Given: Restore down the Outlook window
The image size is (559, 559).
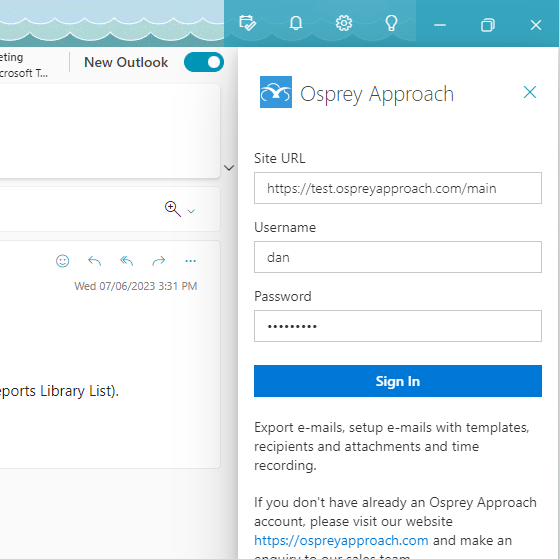Looking at the screenshot, I should click(x=488, y=25).
